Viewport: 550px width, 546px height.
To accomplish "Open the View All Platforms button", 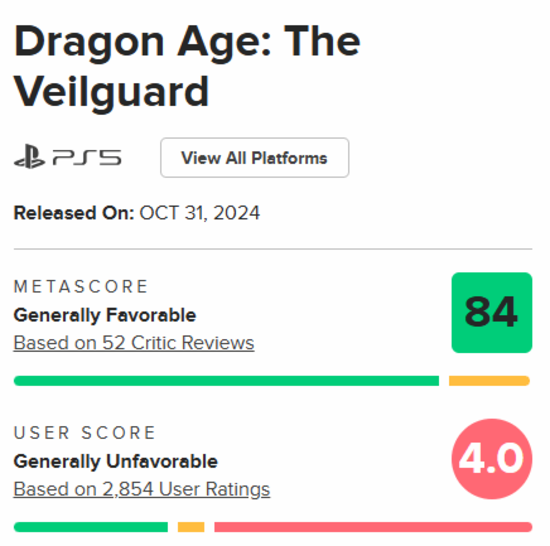I will pos(255,157).
